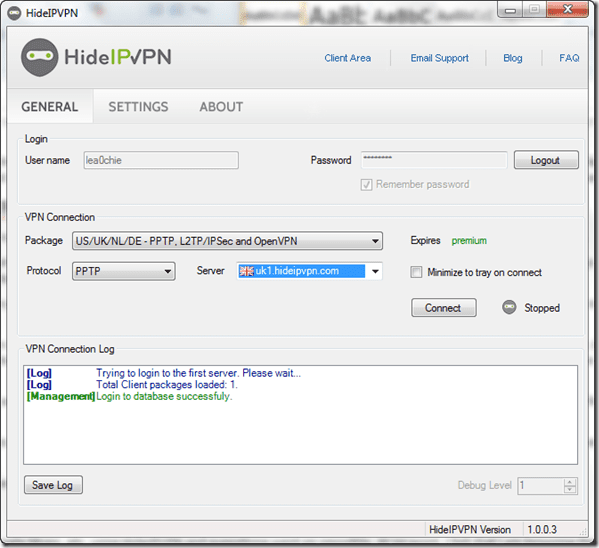The width and height of the screenshot is (599, 548).
Task: Open the Package dropdown list
Action: 227,241
